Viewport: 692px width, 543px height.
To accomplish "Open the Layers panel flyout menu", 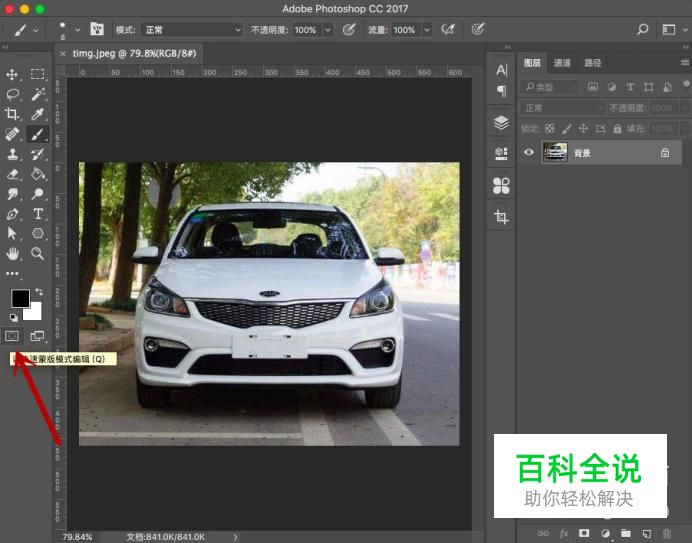I will click(685, 63).
